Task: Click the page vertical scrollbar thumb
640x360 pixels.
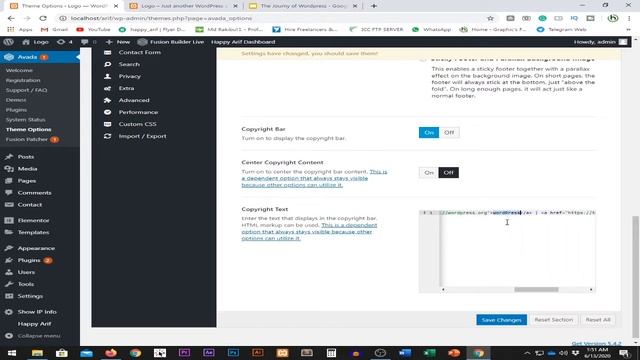Action: pyautogui.click(x=636, y=278)
